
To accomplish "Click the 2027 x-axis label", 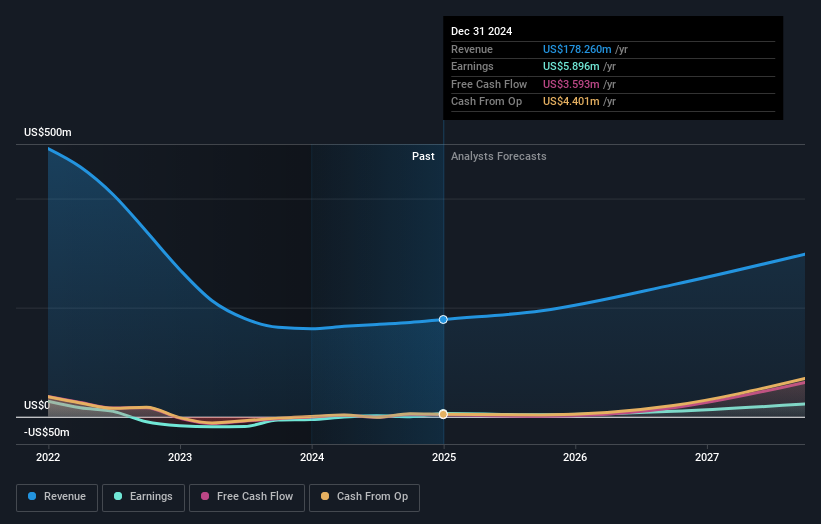I will (x=707, y=457).
